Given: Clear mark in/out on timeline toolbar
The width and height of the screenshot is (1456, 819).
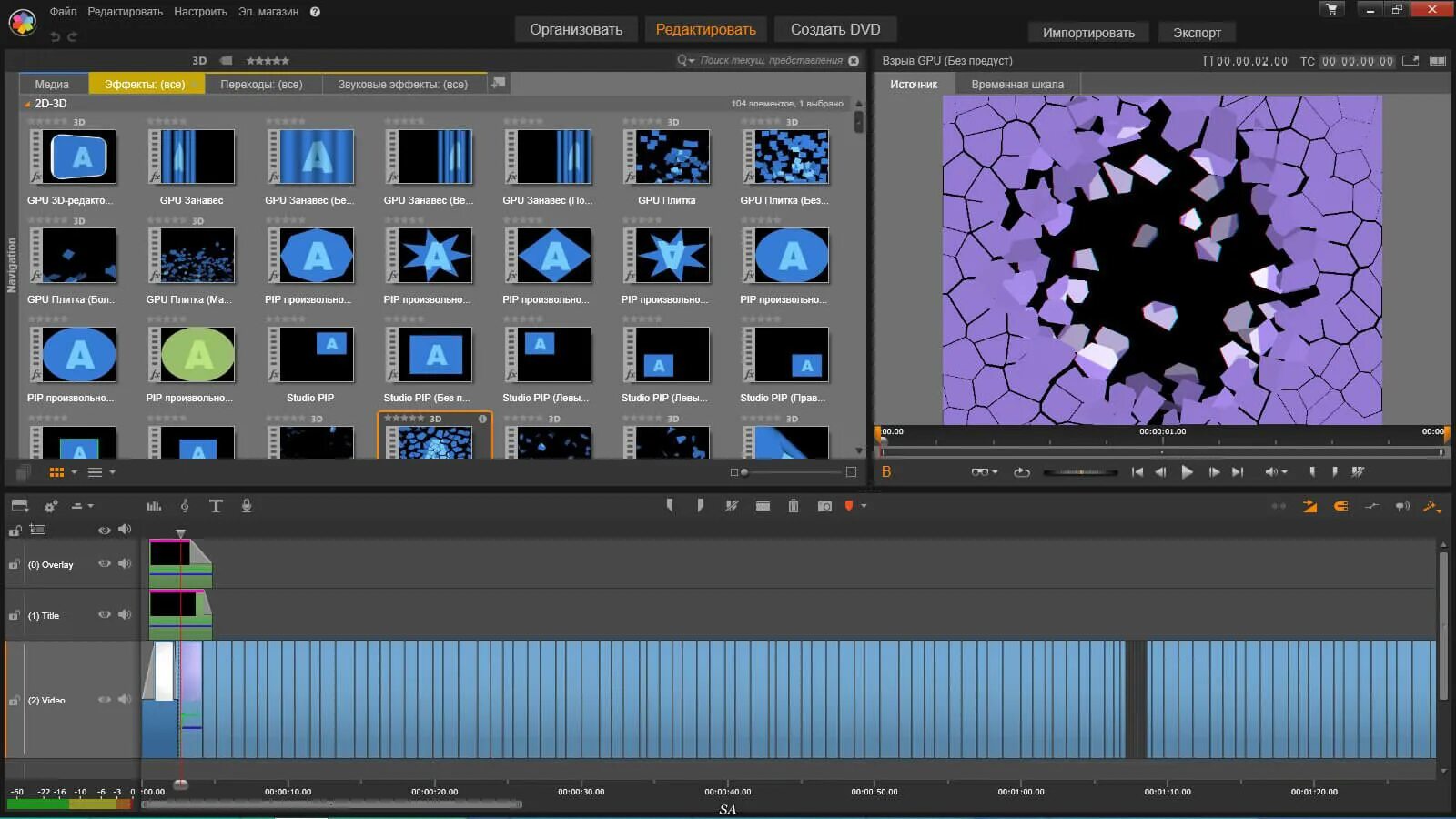Looking at the screenshot, I should [x=732, y=506].
